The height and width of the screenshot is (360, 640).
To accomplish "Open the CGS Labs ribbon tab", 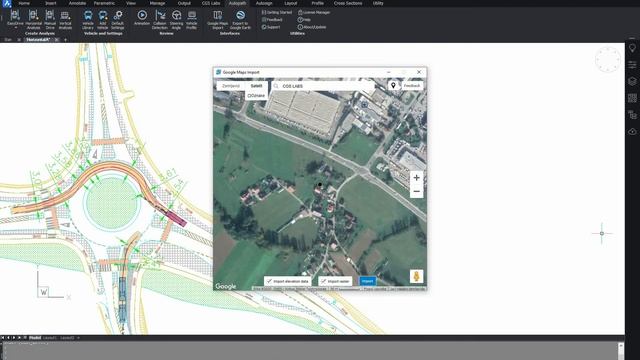I will click(x=211, y=3).
